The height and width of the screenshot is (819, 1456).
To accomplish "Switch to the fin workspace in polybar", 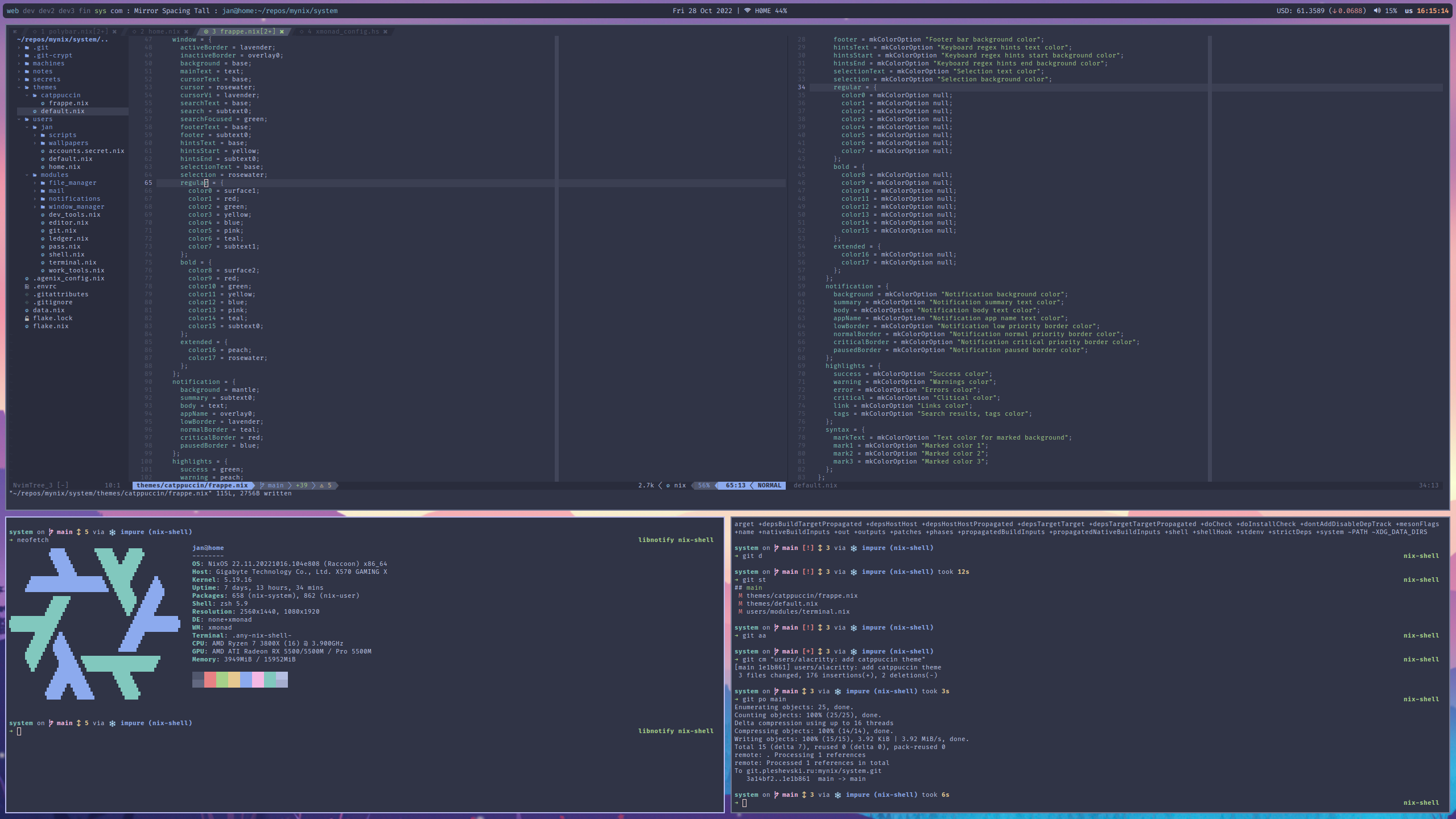I will [x=84, y=11].
